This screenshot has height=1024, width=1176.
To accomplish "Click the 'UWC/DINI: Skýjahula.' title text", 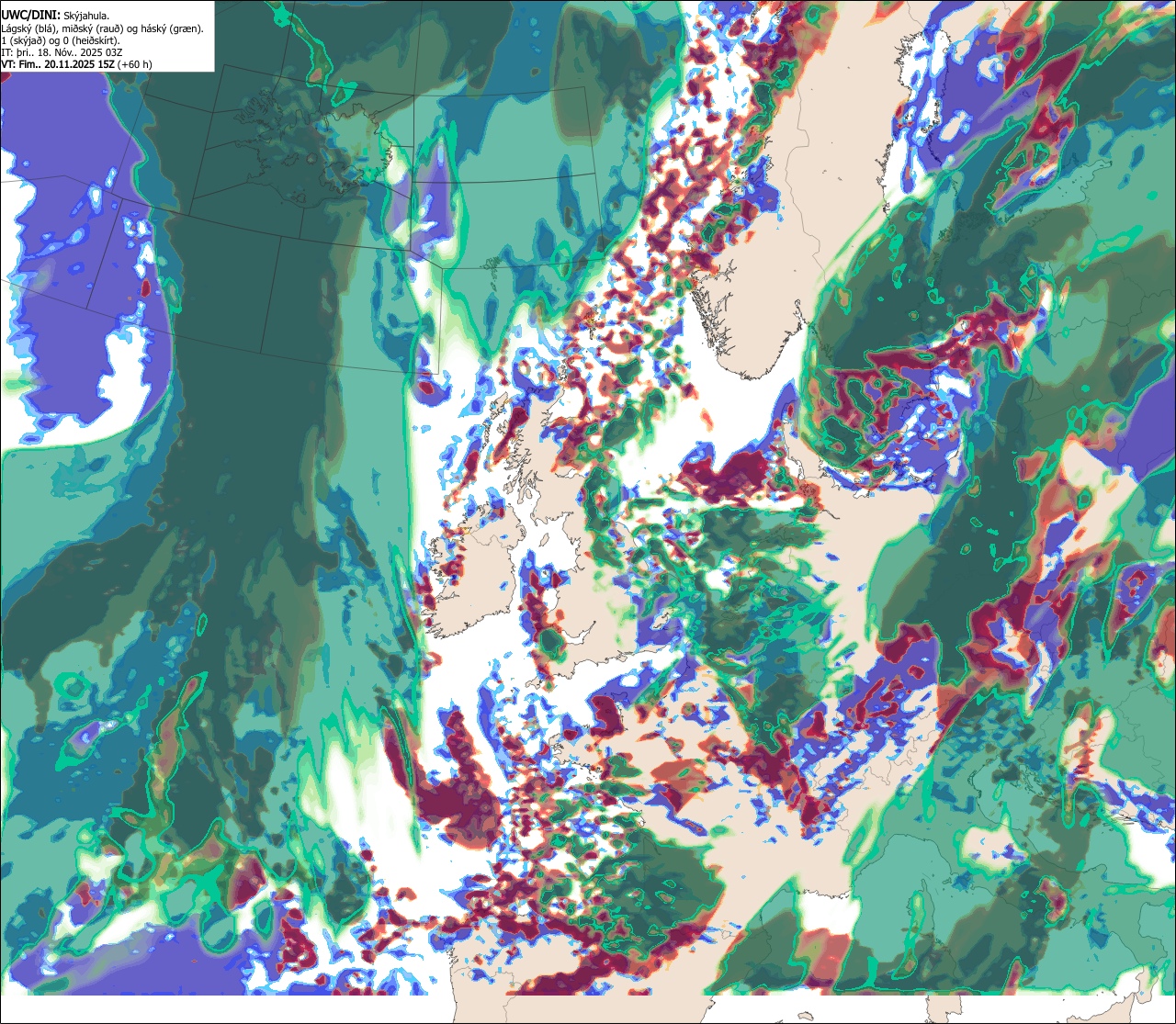I will tap(55, 16).
